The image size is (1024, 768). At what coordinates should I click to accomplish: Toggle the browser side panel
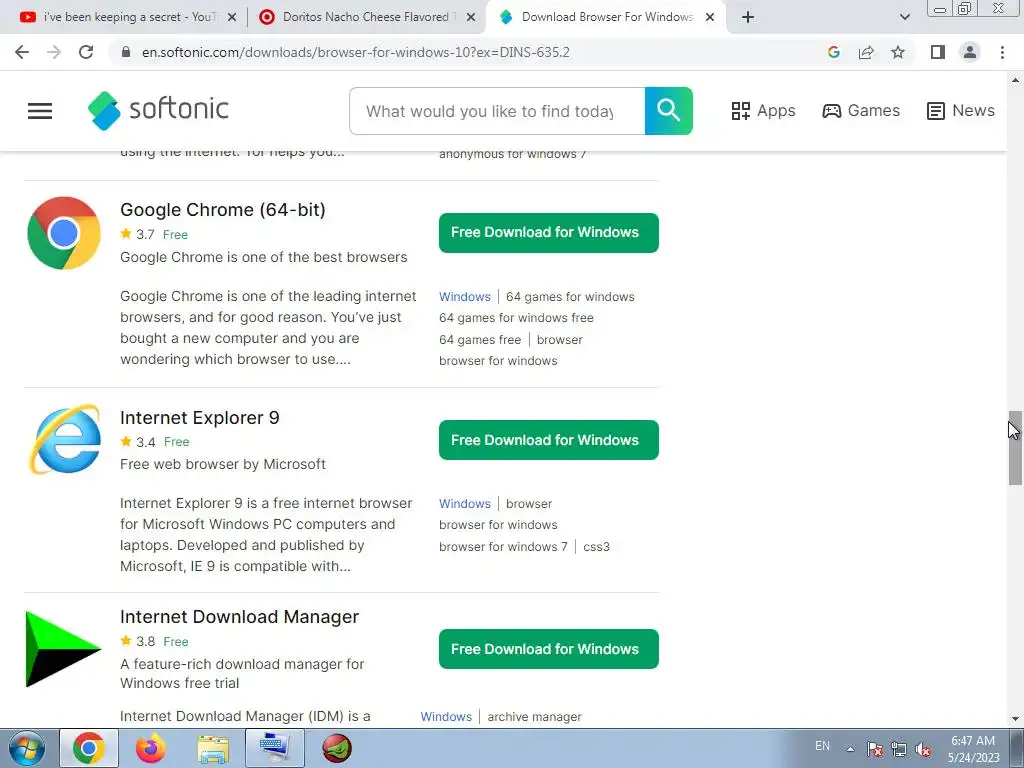938,52
